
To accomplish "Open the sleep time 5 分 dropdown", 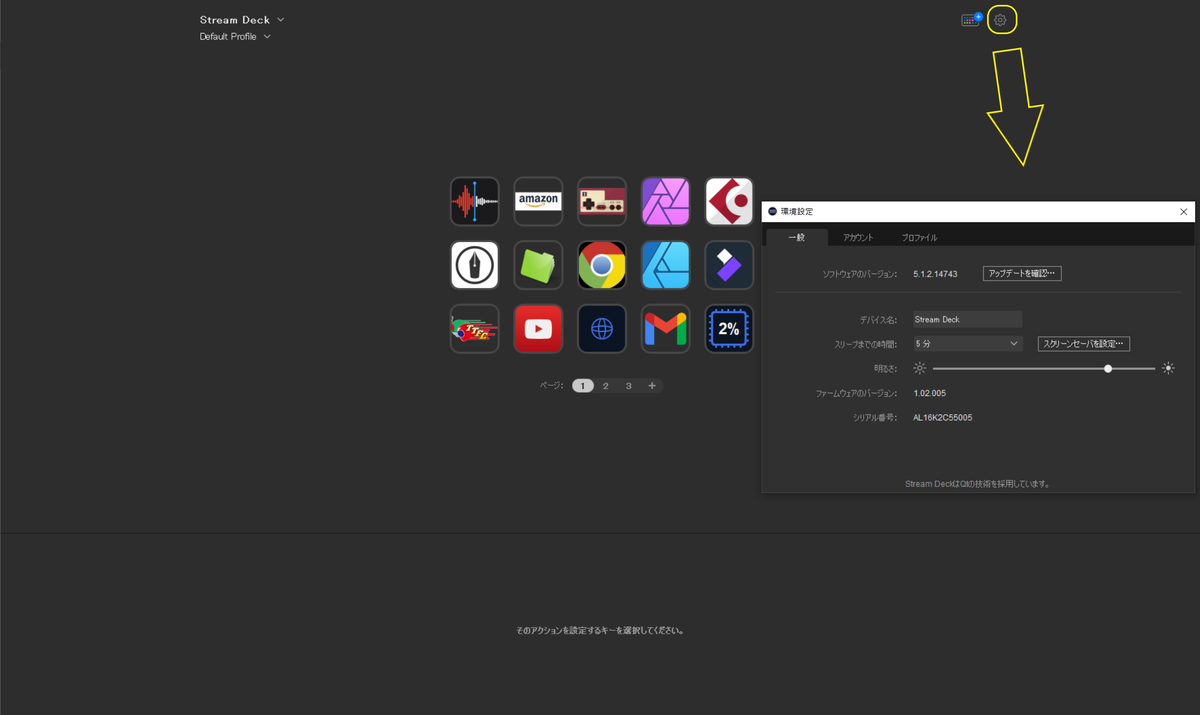I will point(967,344).
